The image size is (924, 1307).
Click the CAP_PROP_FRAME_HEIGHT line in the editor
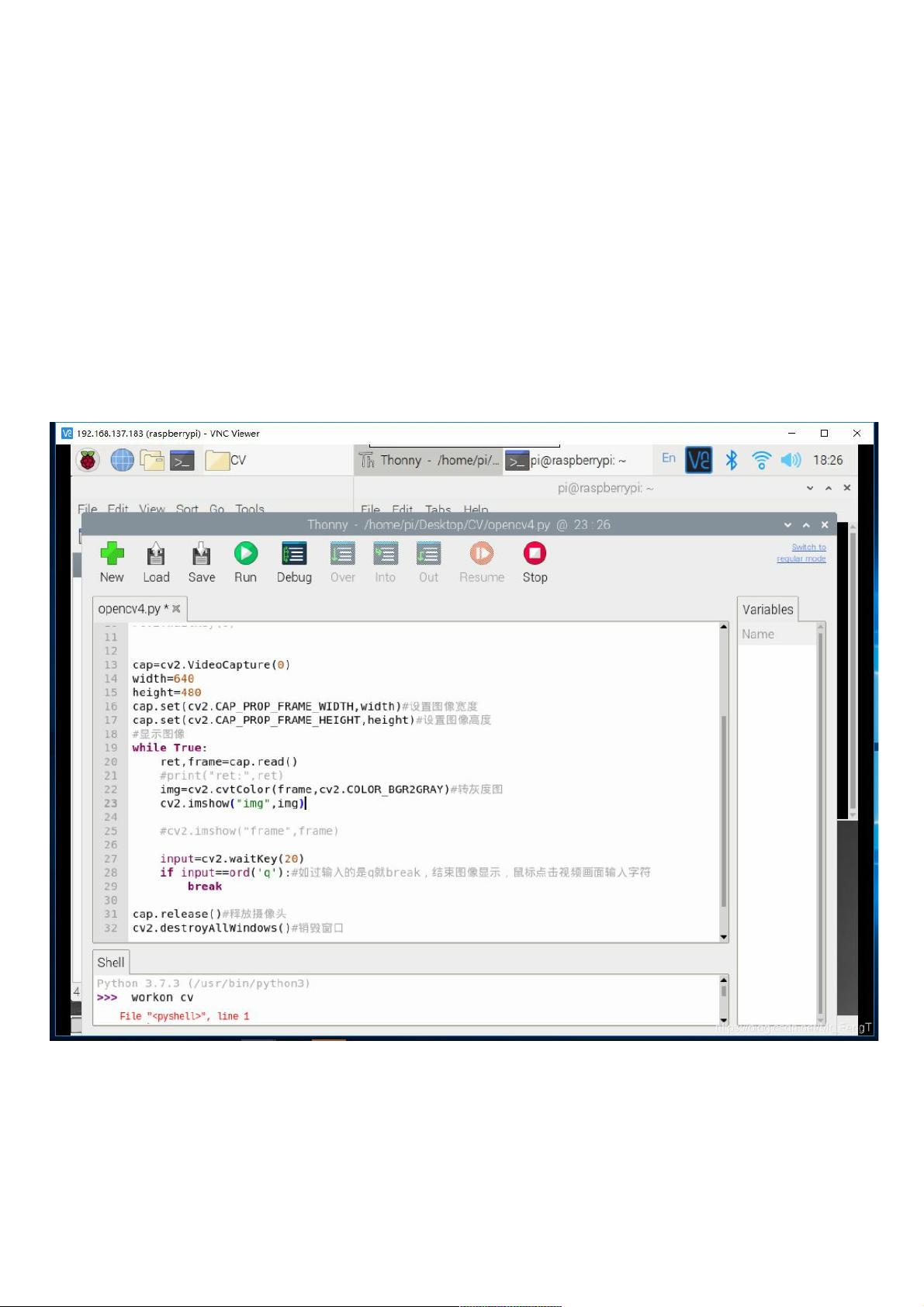312,721
